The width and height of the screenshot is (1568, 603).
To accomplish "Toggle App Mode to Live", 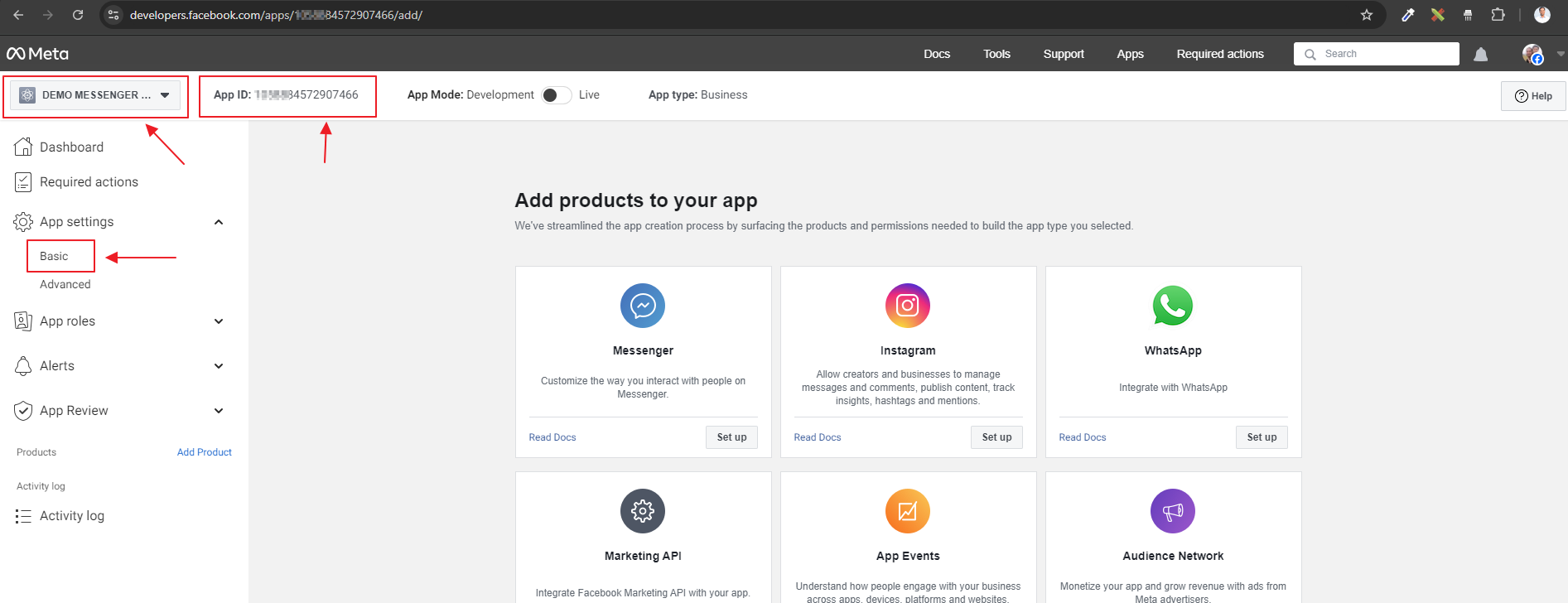I will coord(557,95).
